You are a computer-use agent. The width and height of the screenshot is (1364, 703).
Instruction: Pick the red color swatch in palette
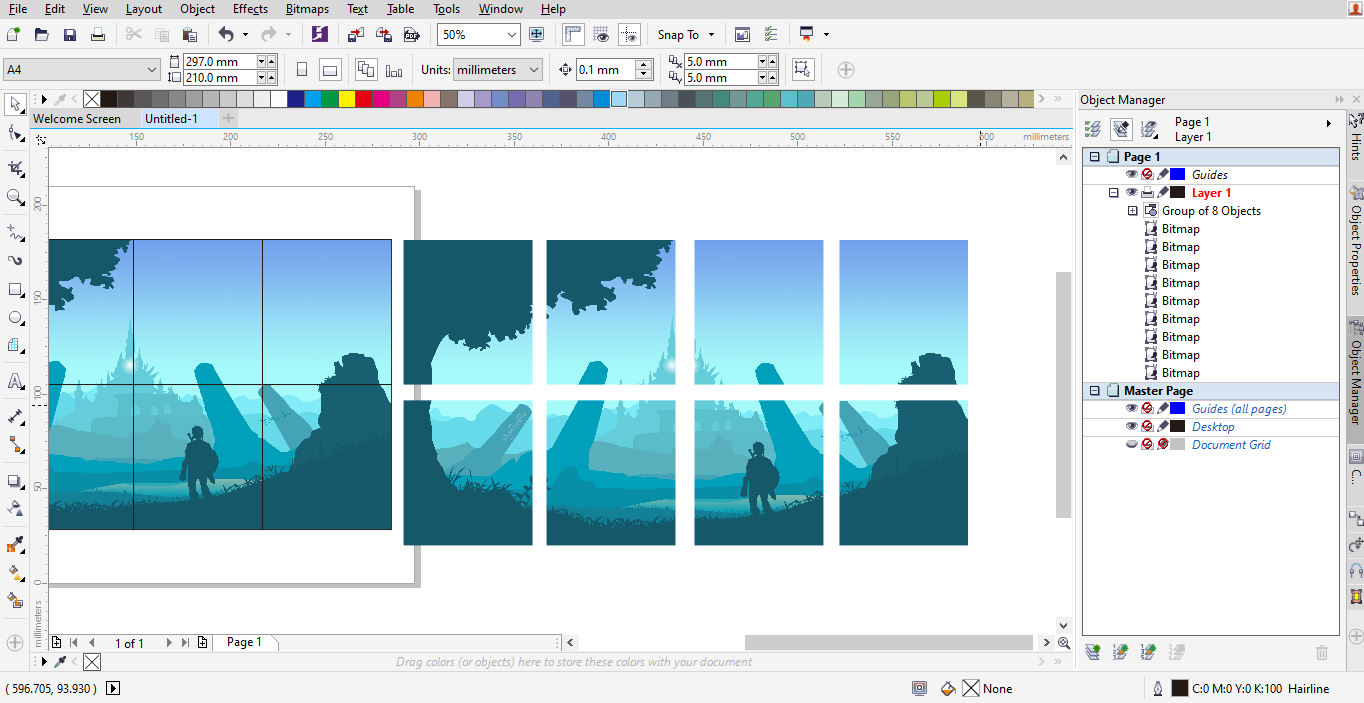363,99
